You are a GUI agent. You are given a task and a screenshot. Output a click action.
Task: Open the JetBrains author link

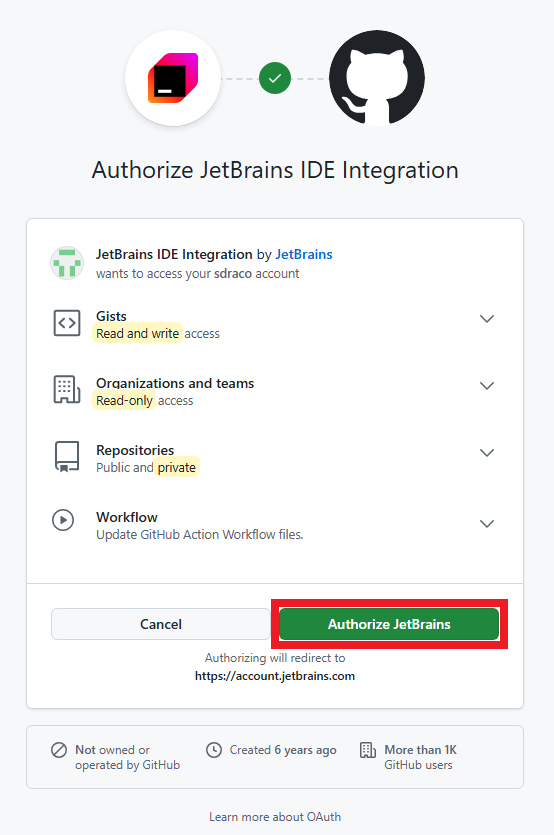[x=304, y=255]
